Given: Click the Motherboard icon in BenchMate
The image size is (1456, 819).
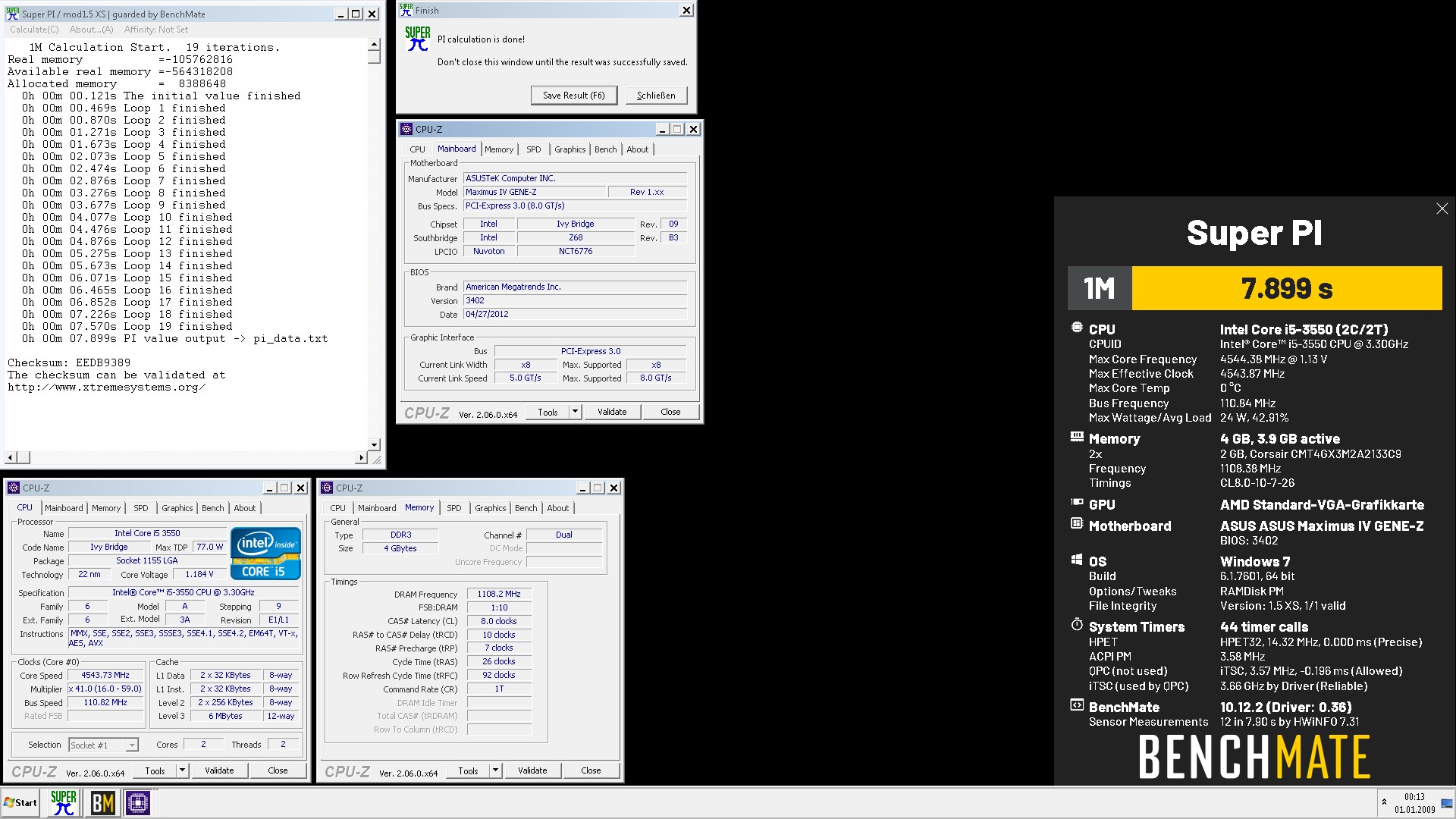Looking at the screenshot, I should (x=1076, y=523).
